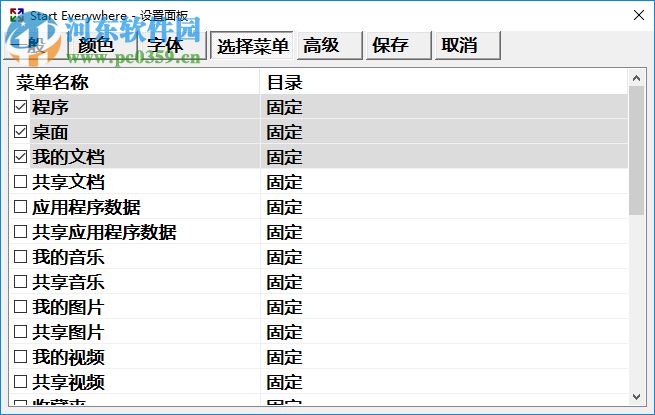Sort by 菜单名称 column header
This screenshot has width=655, height=415.
pyautogui.click(x=135, y=82)
